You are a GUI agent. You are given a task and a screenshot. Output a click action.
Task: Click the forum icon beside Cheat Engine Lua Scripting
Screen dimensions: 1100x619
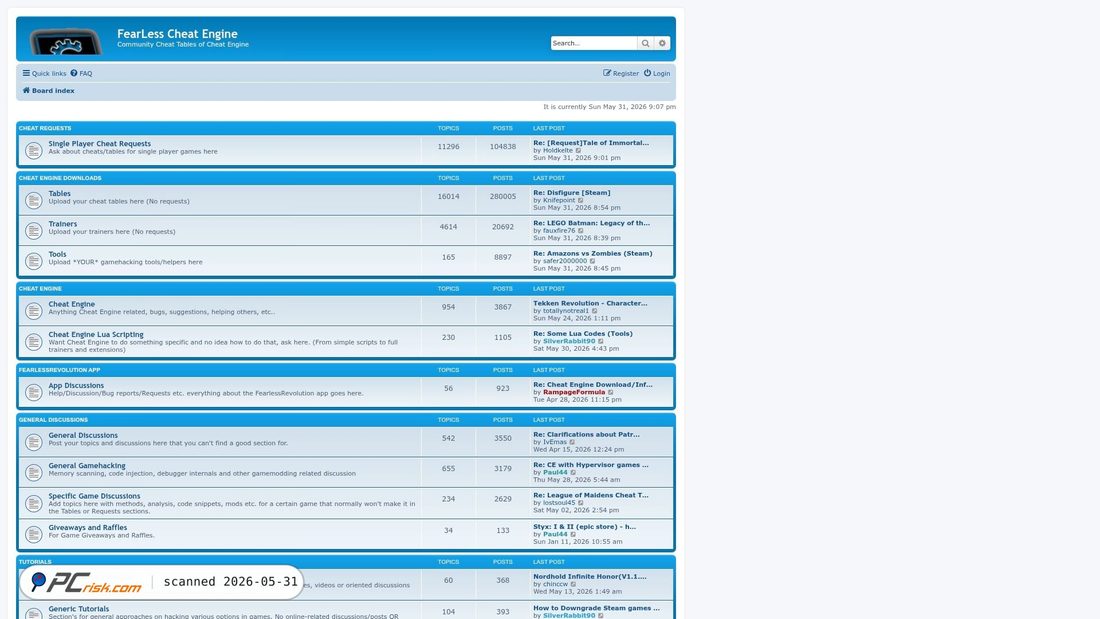(x=33, y=342)
